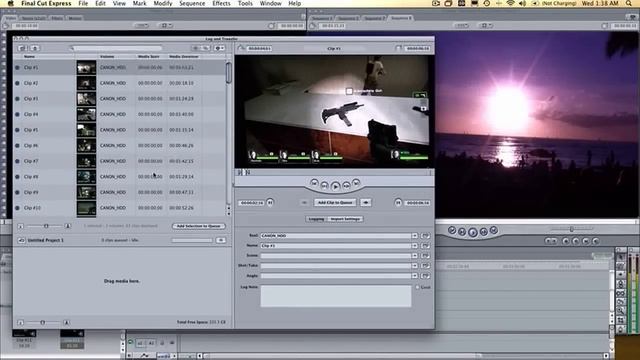
Task: Sort clips by the Media Duration column header
Action: [184, 57]
